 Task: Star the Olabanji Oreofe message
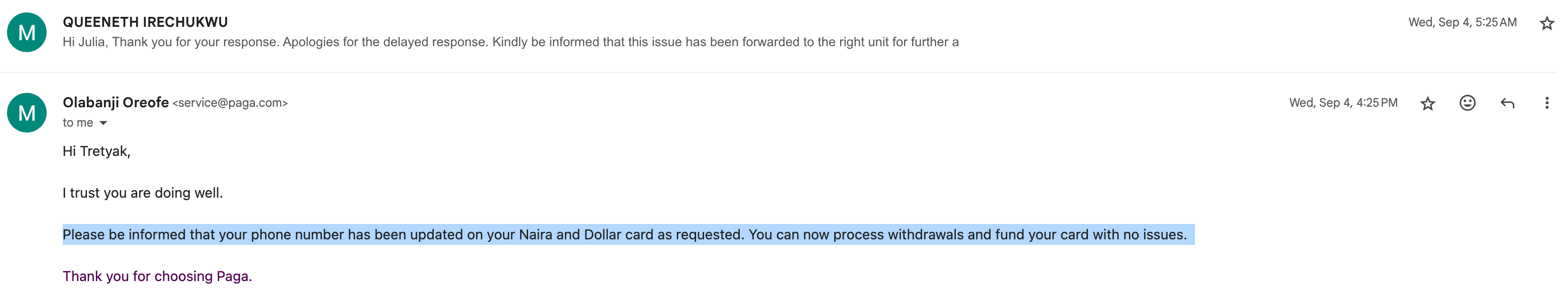pyautogui.click(x=1427, y=103)
